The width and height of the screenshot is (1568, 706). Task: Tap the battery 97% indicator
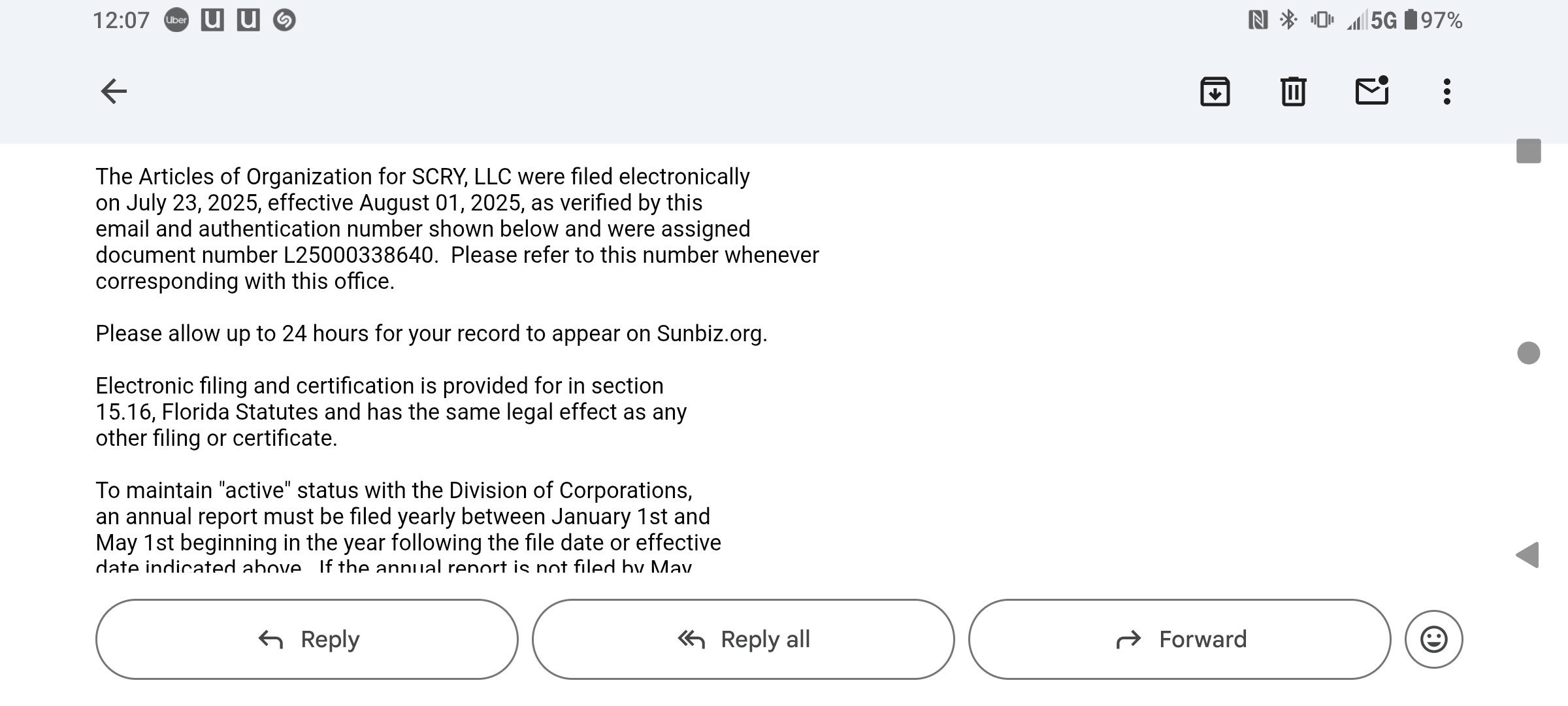pos(1433,20)
